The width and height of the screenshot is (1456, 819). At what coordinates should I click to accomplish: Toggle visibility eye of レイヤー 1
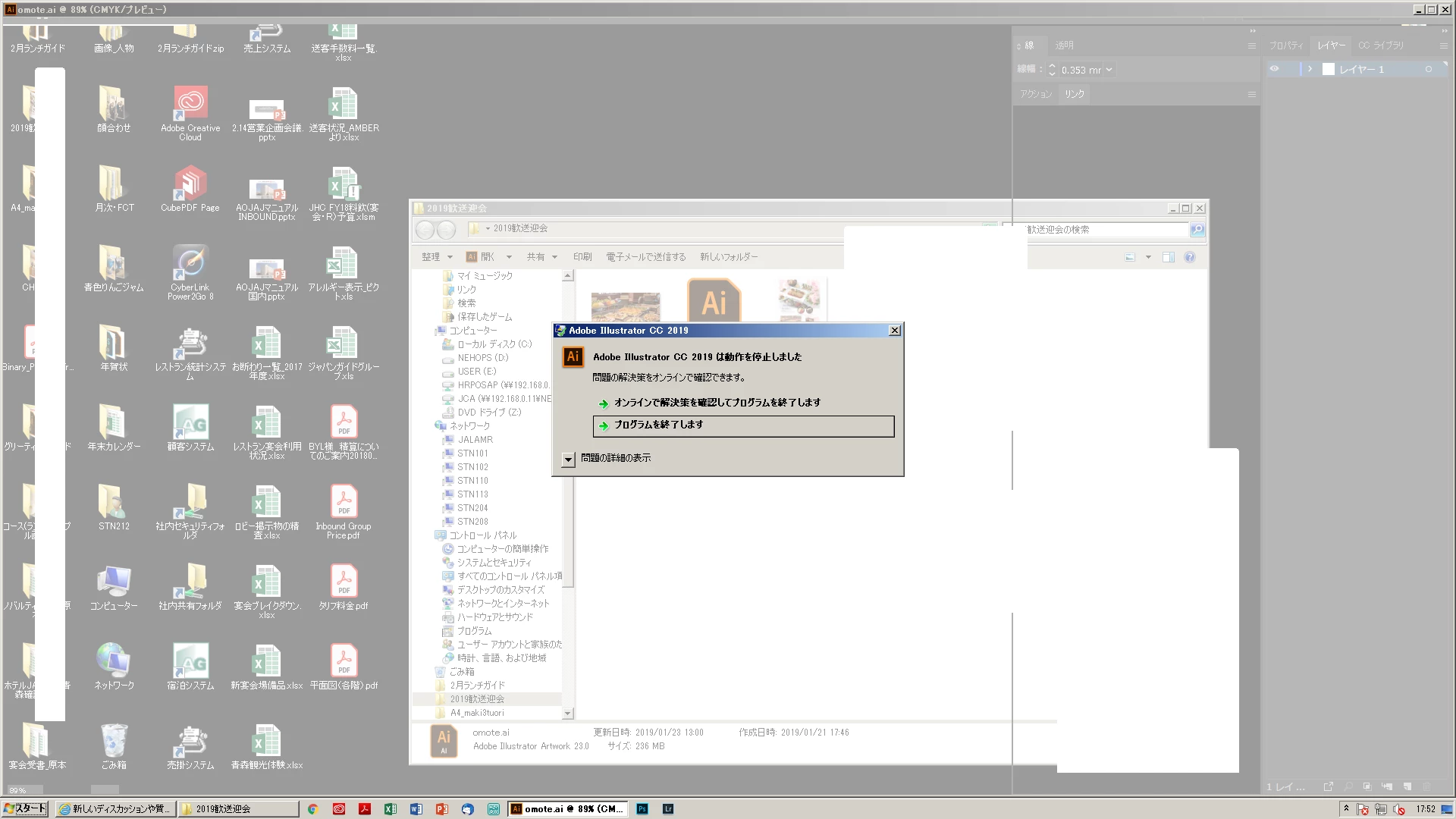coord(1274,69)
